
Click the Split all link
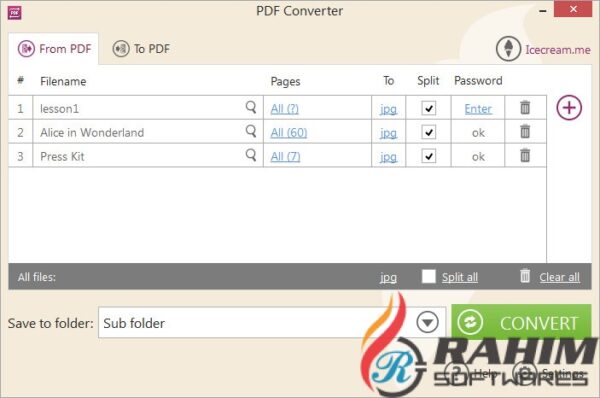(460, 277)
